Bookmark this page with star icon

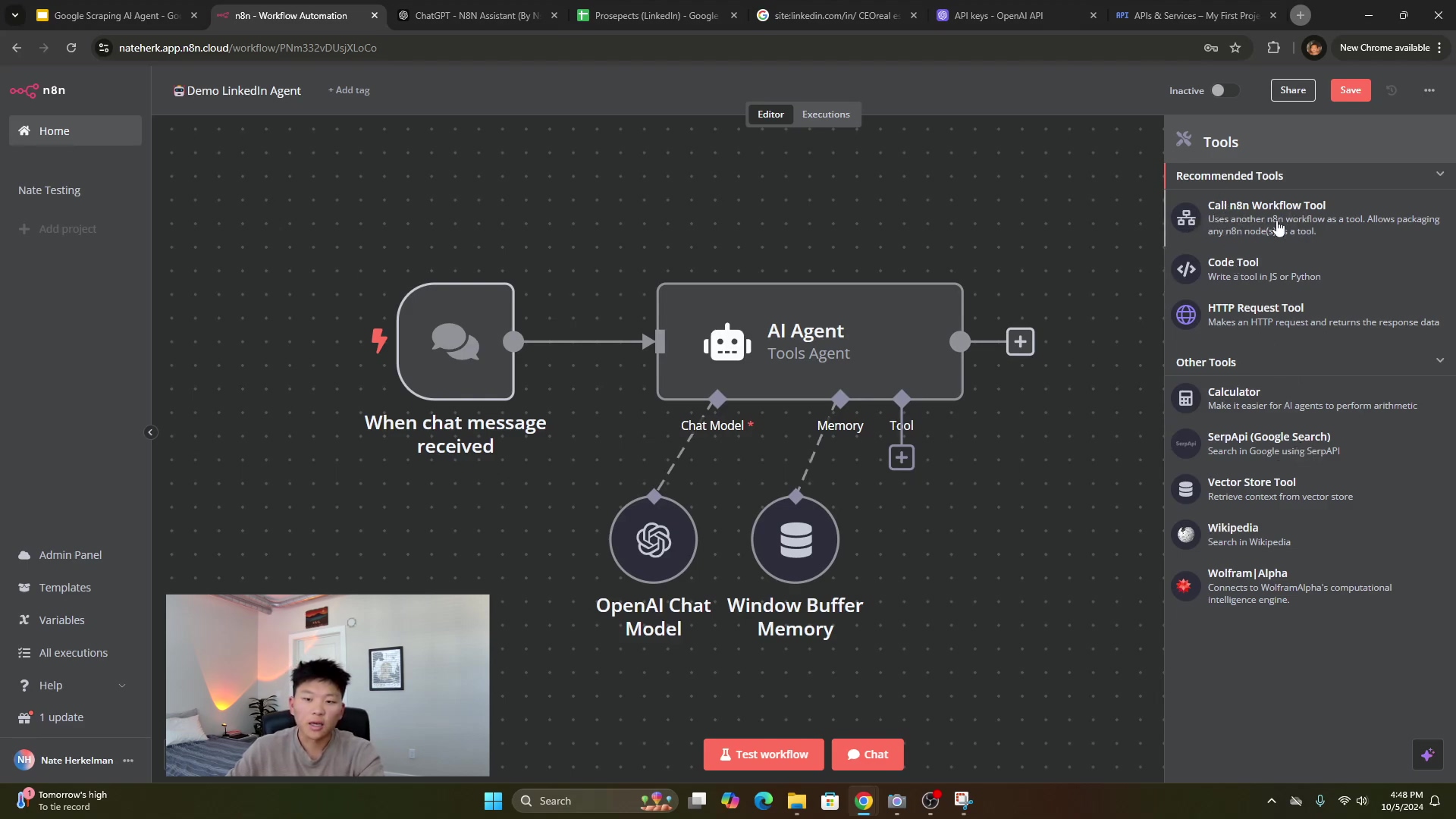pyautogui.click(x=1235, y=48)
